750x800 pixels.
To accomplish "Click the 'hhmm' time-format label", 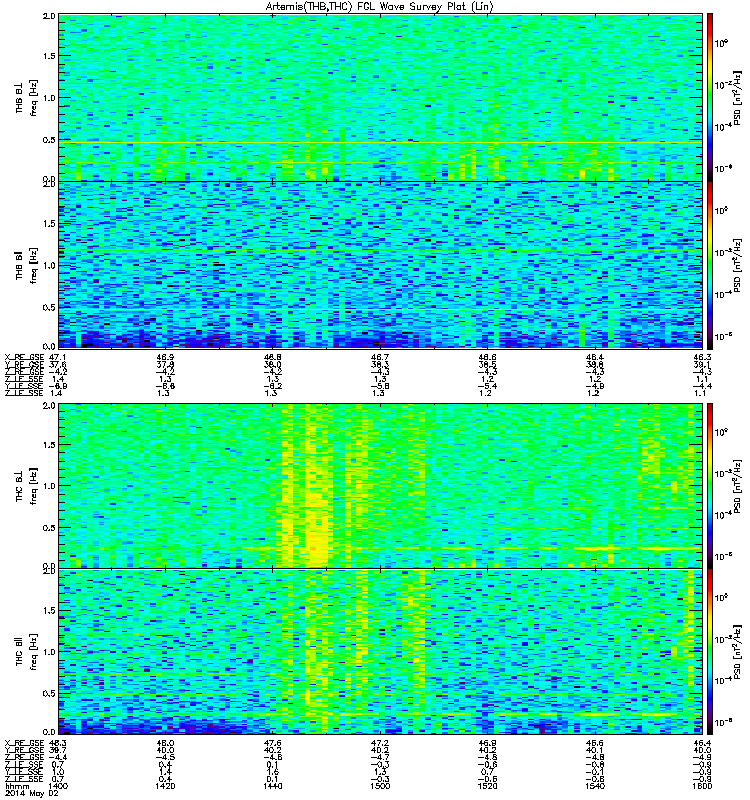I will click(x=17, y=786).
